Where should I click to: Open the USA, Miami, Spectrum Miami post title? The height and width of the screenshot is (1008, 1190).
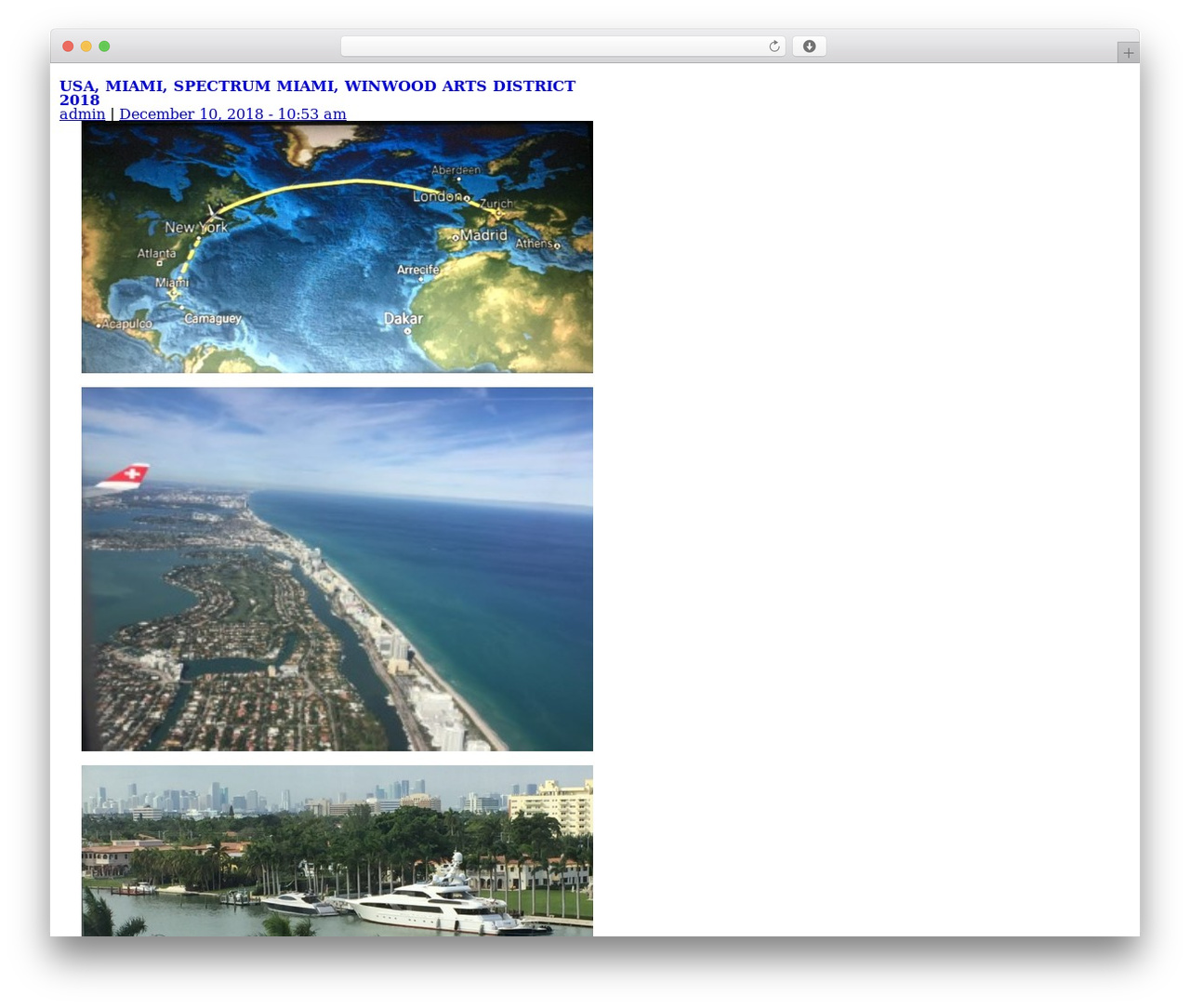coord(317,93)
